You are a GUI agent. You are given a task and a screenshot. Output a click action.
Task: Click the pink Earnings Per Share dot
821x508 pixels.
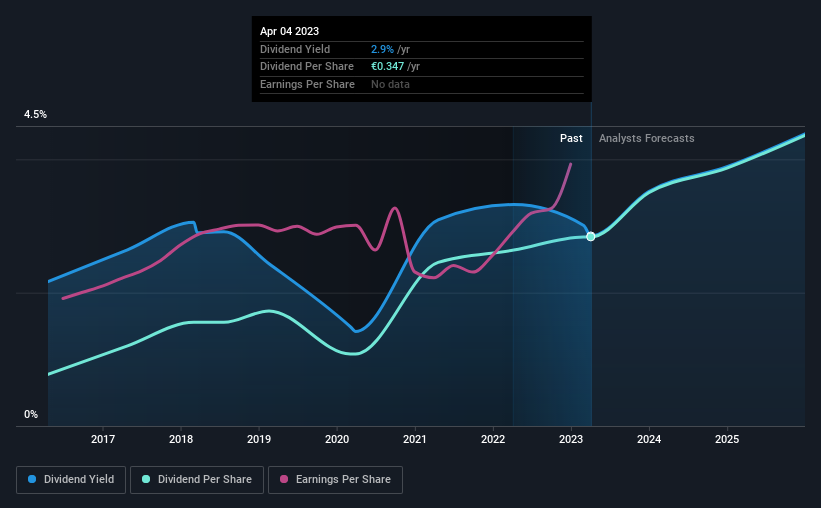pyautogui.click(x=284, y=479)
